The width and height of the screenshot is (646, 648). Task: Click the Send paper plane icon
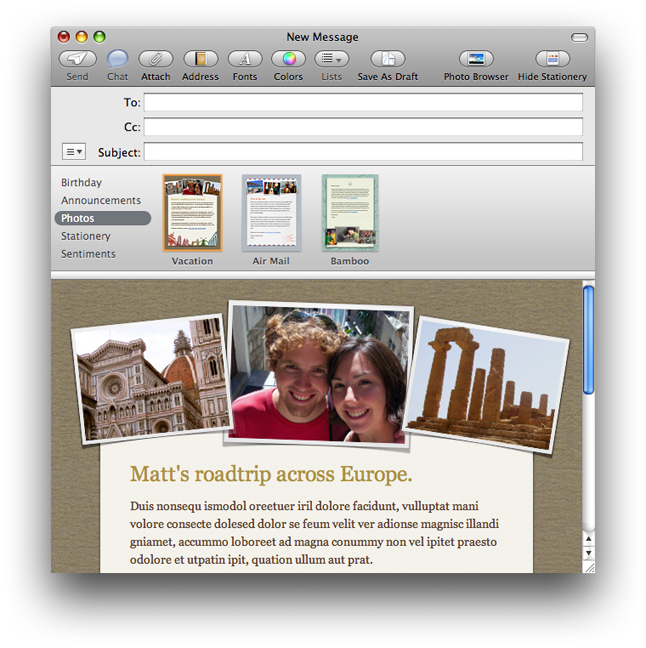pos(77,59)
